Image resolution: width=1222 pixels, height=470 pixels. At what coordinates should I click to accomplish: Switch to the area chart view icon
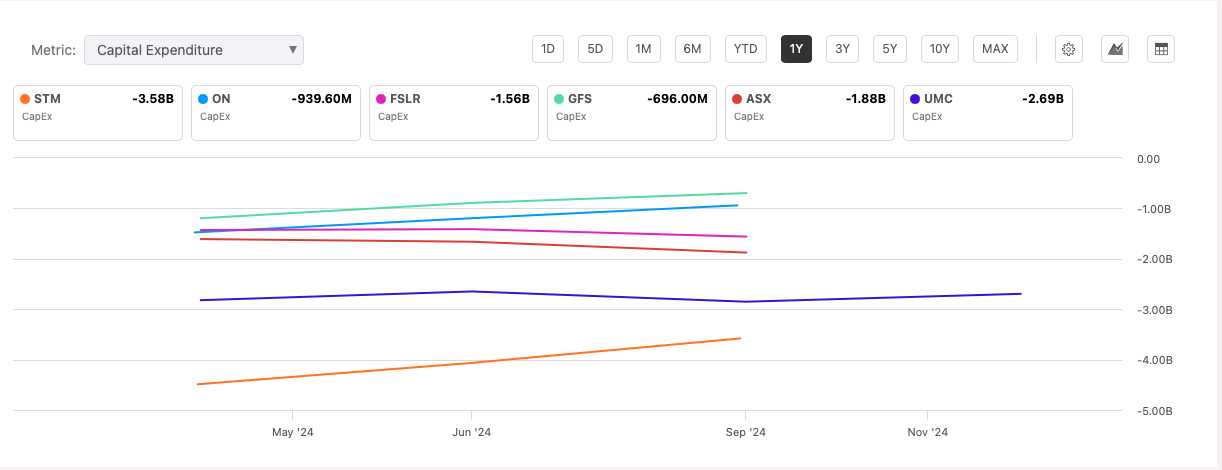[1115, 49]
